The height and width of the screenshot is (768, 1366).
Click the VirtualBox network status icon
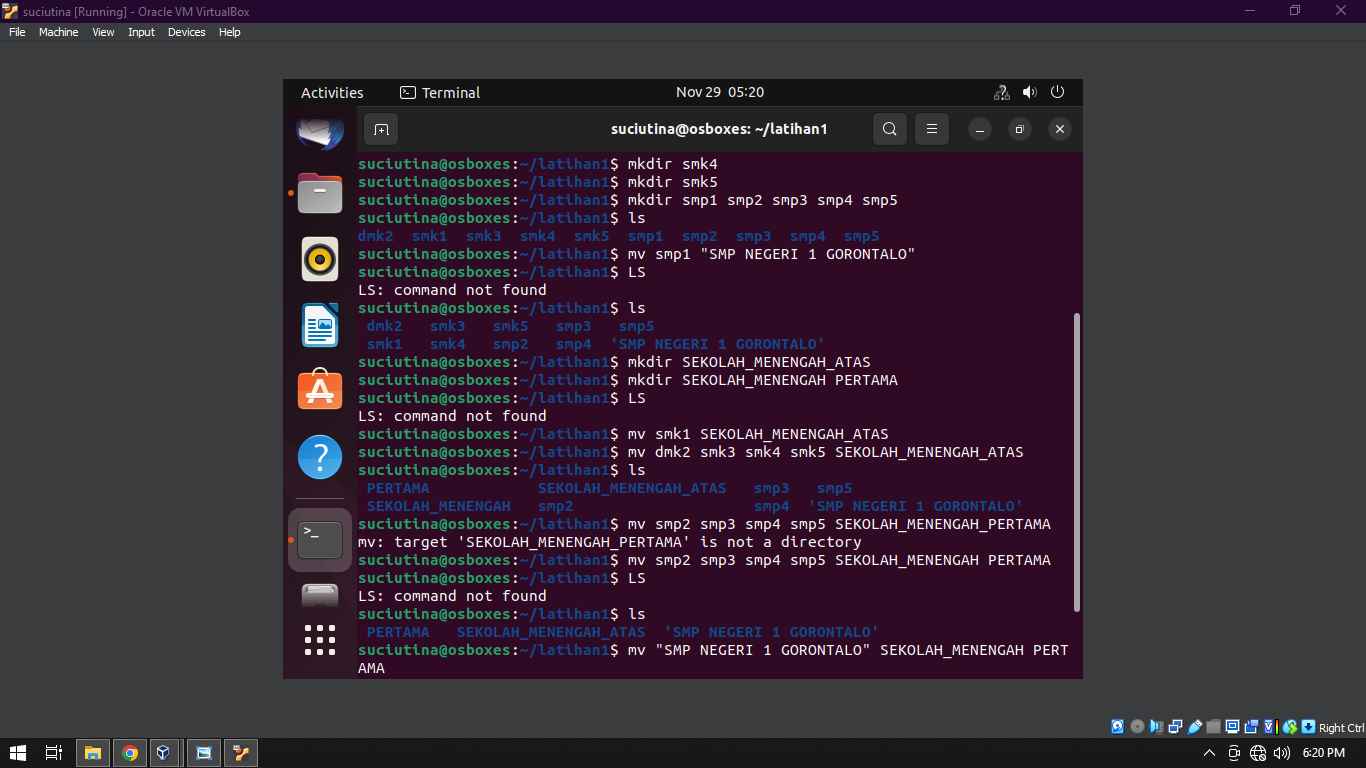pyautogui.click(x=1175, y=727)
